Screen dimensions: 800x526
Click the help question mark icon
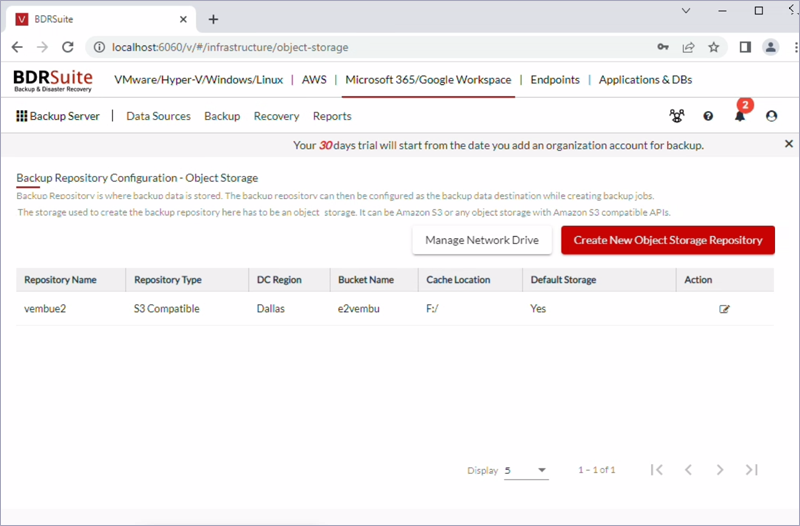[708, 116]
